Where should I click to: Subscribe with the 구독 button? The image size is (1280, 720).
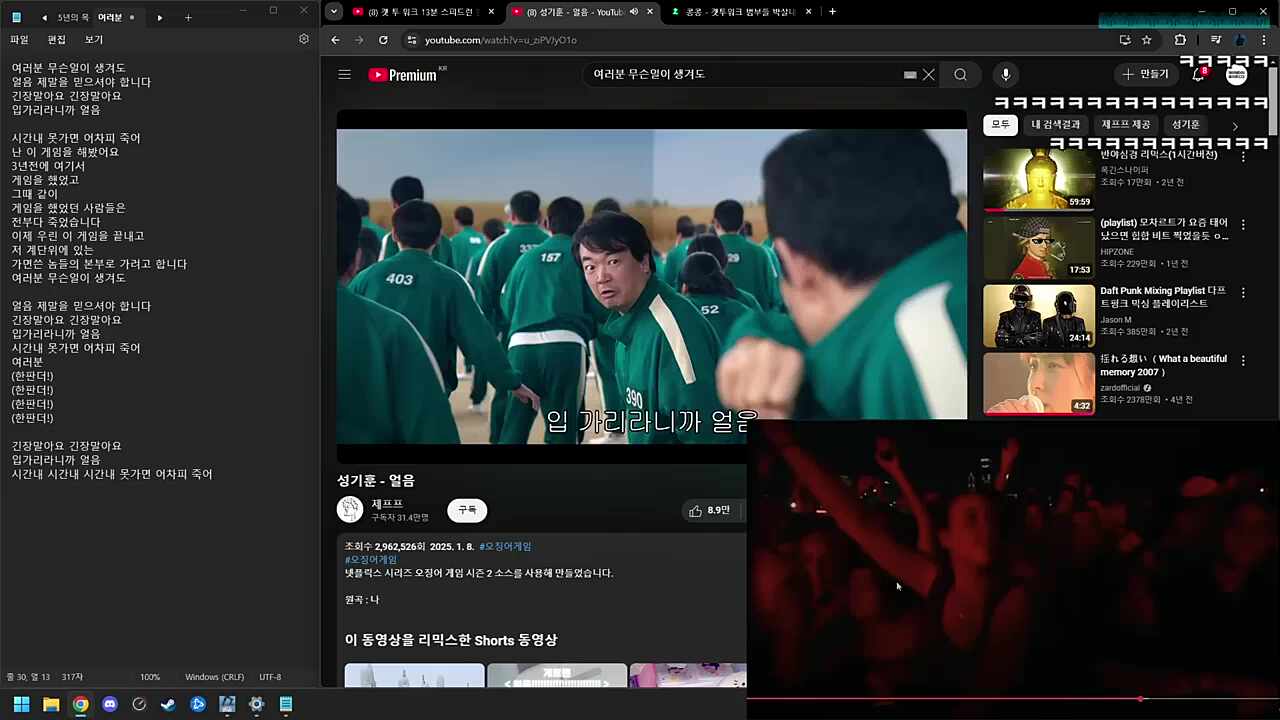pyautogui.click(x=467, y=510)
